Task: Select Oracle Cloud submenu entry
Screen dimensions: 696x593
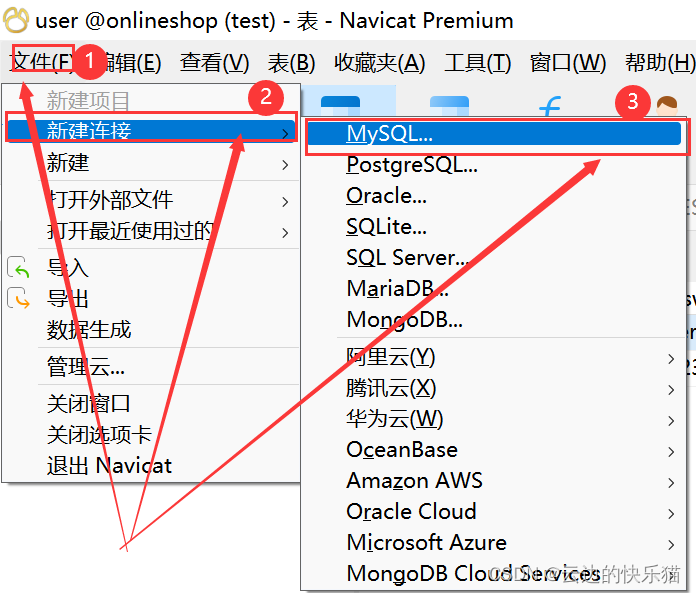Action: (494, 512)
